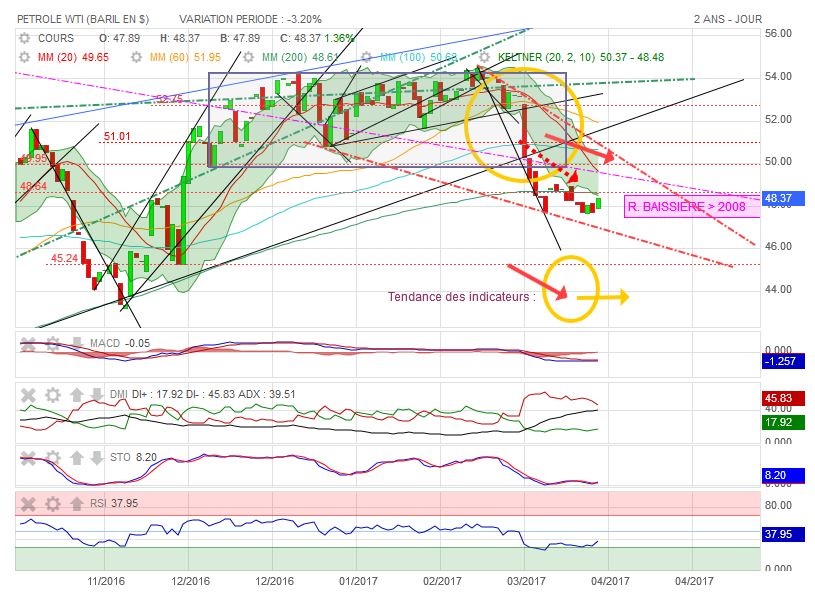The image size is (815, 598).
Task: Click the MACD -0.05 label
Action: pyautogui.click(x=120, y=343)
